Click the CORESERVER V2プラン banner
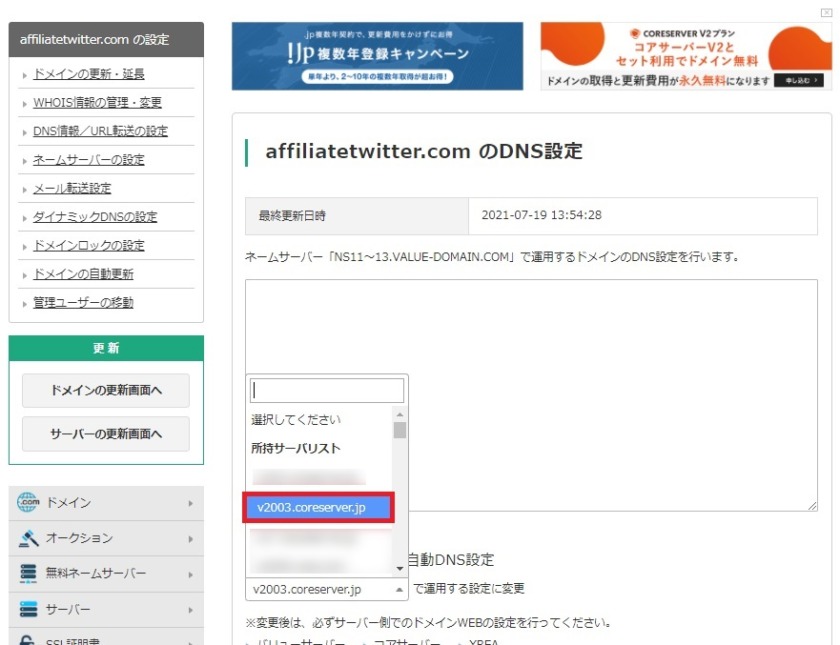The height and width of the screenshot is (645, 840). point(686,56)
